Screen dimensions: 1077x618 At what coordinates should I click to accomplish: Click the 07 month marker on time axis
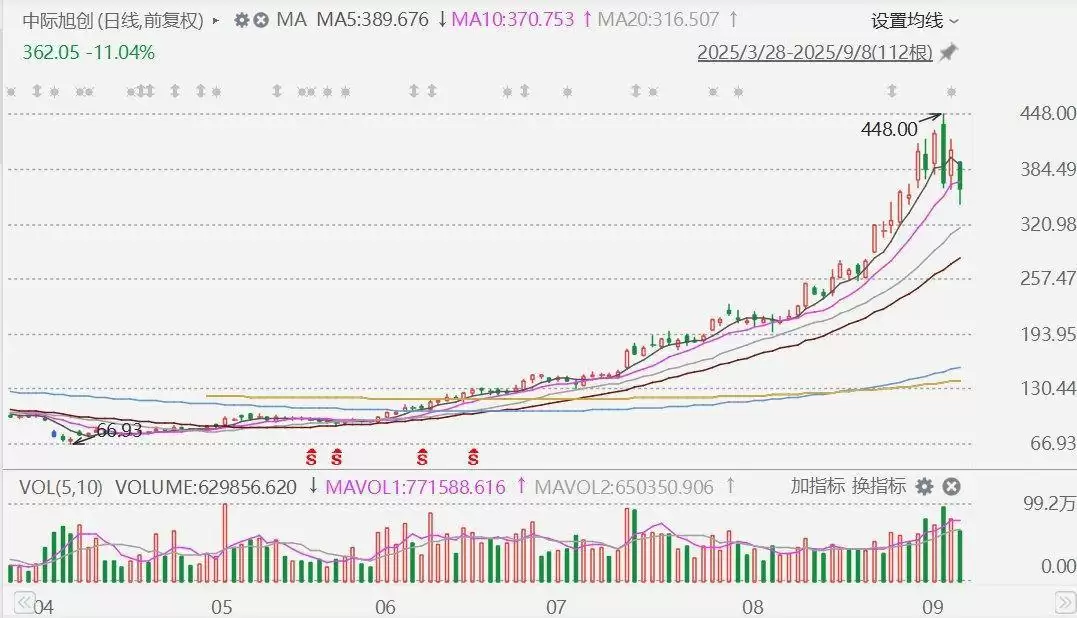click(x=556, y=606)
